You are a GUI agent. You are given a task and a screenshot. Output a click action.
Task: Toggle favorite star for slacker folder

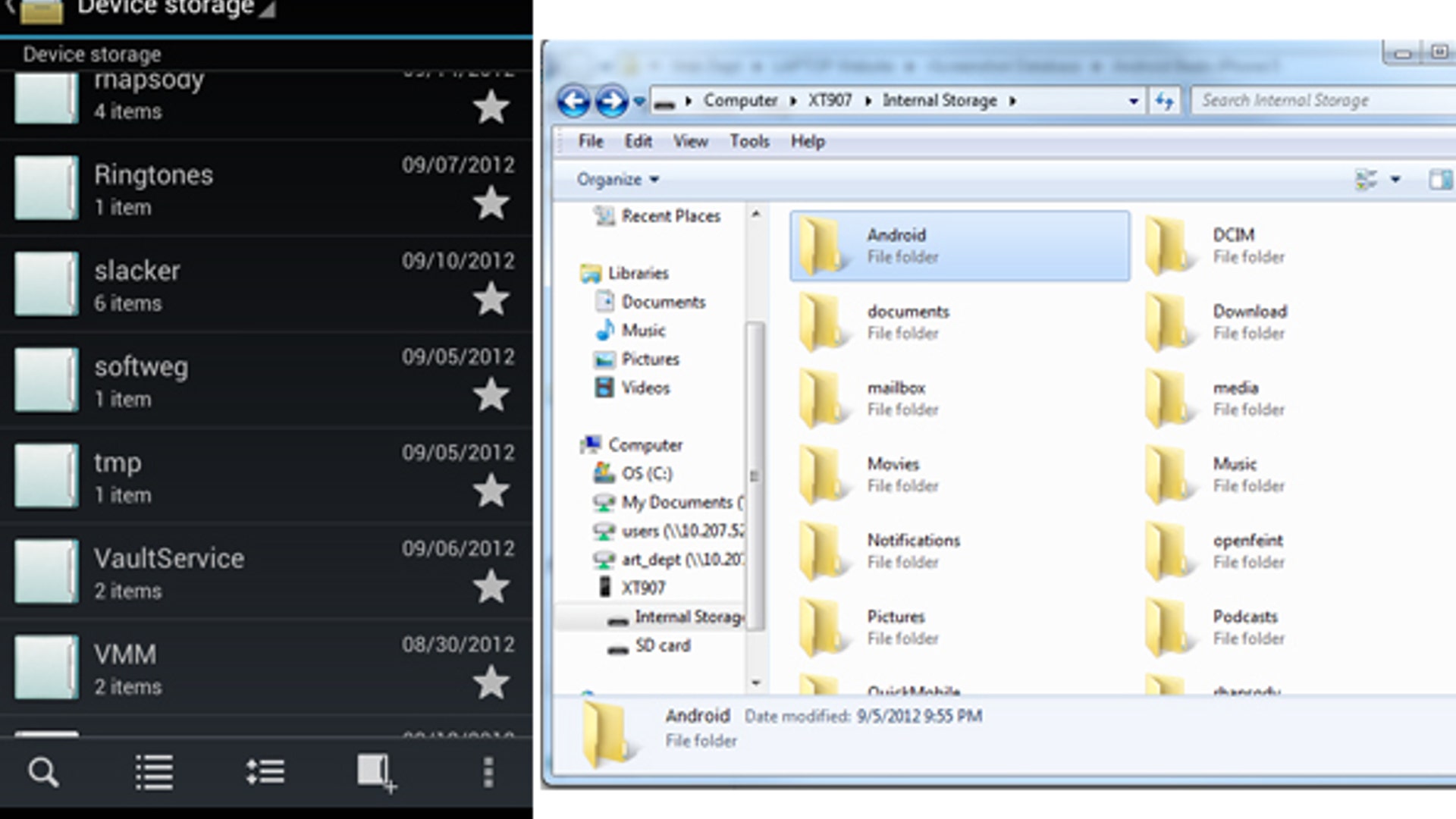pyautogui.click(x=491, y=299)
